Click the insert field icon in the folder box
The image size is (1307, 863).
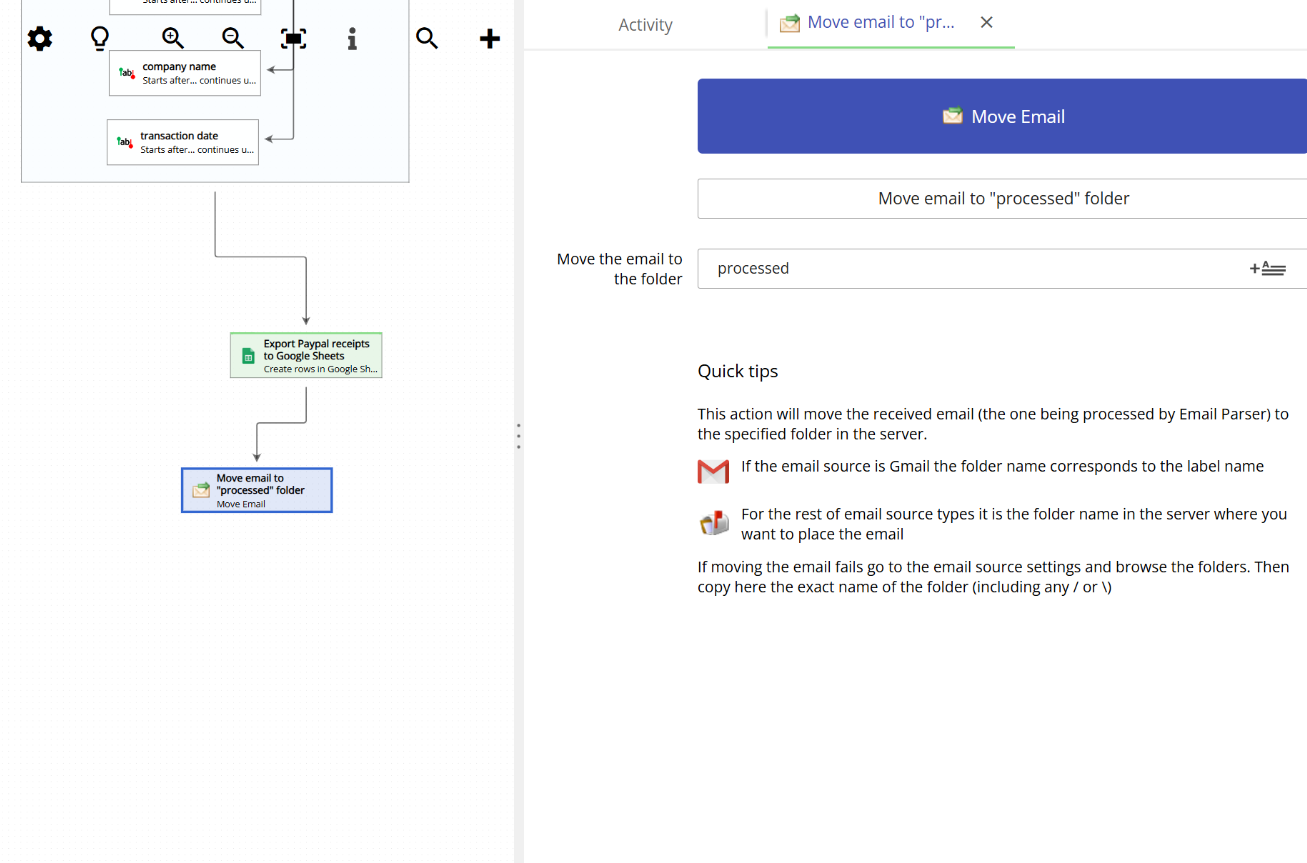pyautogui.click(x=1268, y=268)
